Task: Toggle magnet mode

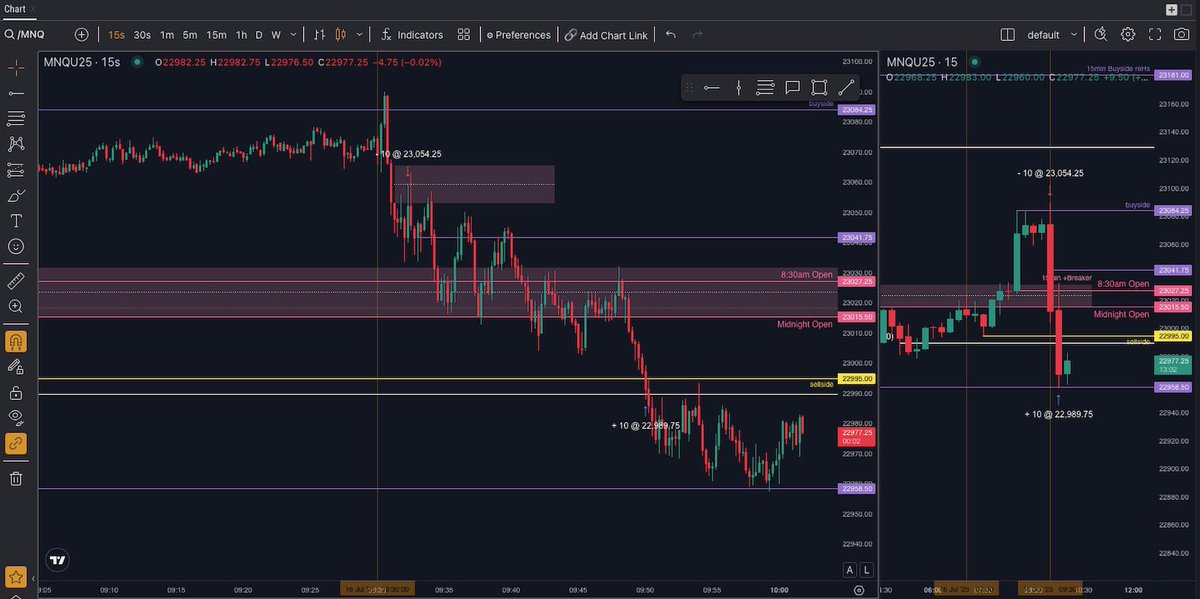Action: tap(16, 341)
